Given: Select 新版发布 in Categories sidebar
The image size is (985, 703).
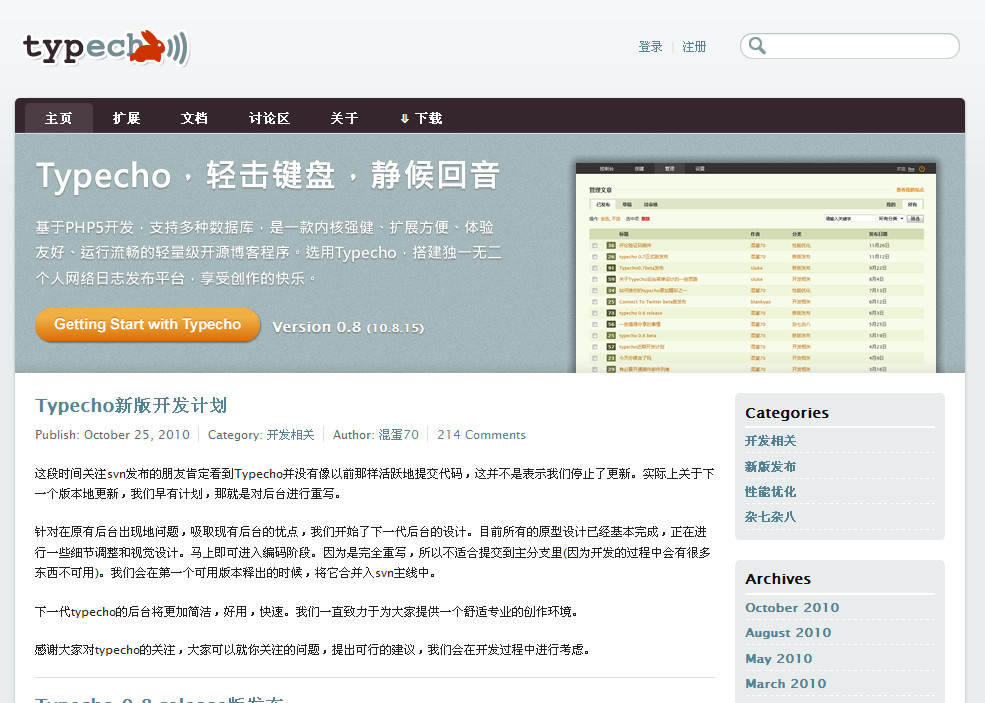Looking at the screenshot, I should (x=770, y=466).
